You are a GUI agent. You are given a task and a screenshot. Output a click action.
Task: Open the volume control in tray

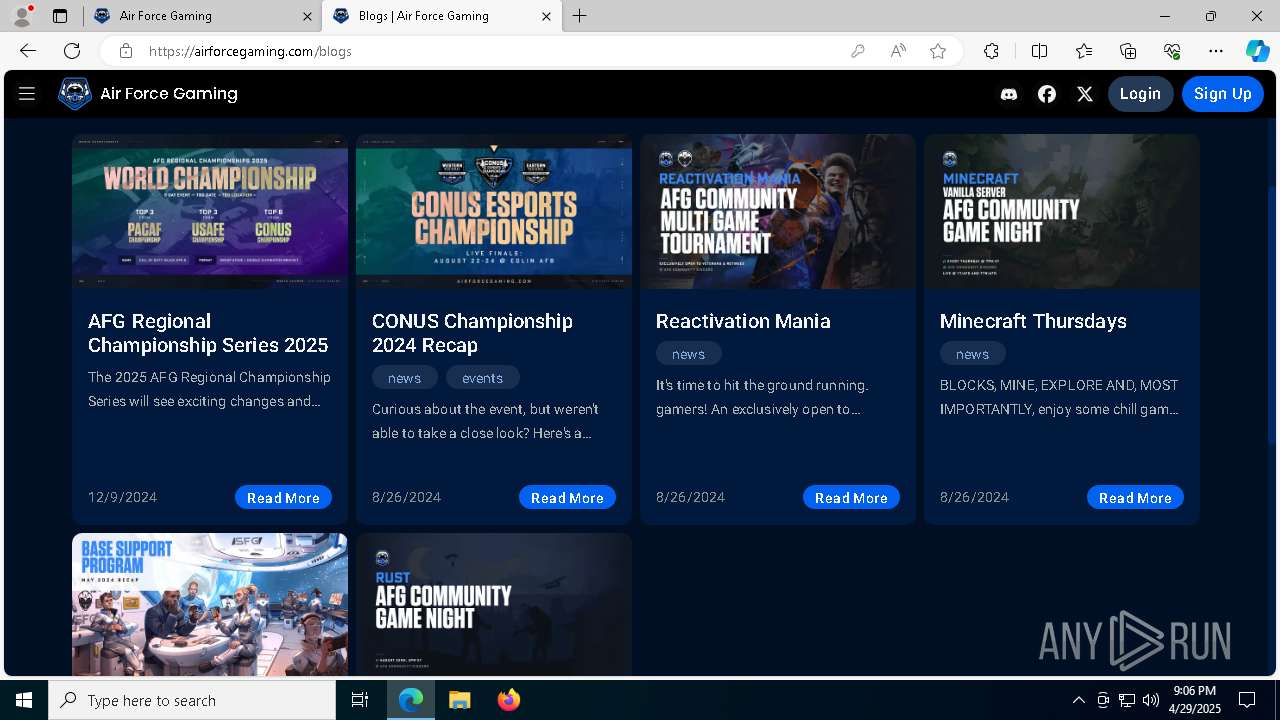(1151, 700)
